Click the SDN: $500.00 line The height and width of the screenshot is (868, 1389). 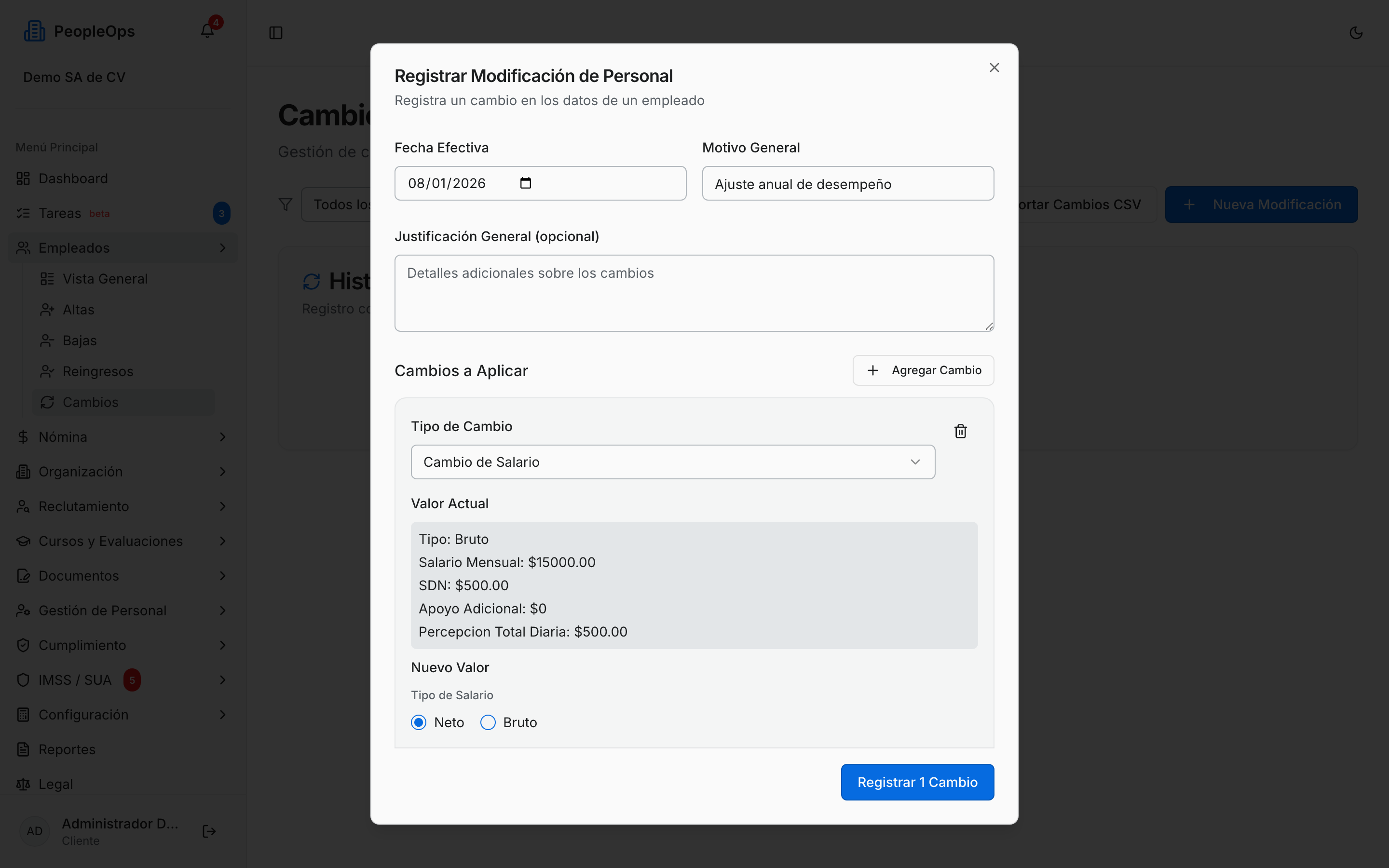463,585
